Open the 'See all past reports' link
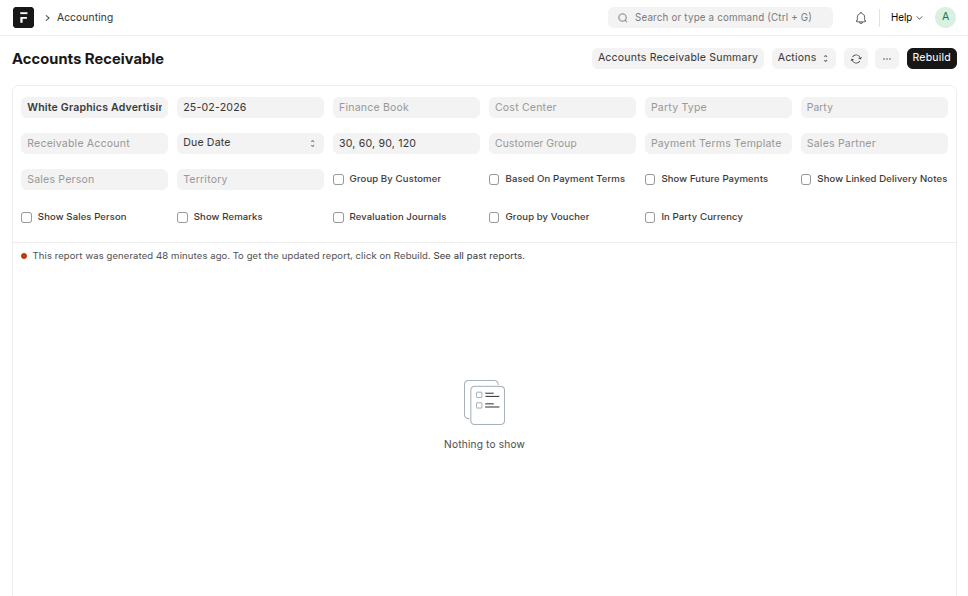Image resolution: width=968 pixels, height=596 pixels. 478,256
